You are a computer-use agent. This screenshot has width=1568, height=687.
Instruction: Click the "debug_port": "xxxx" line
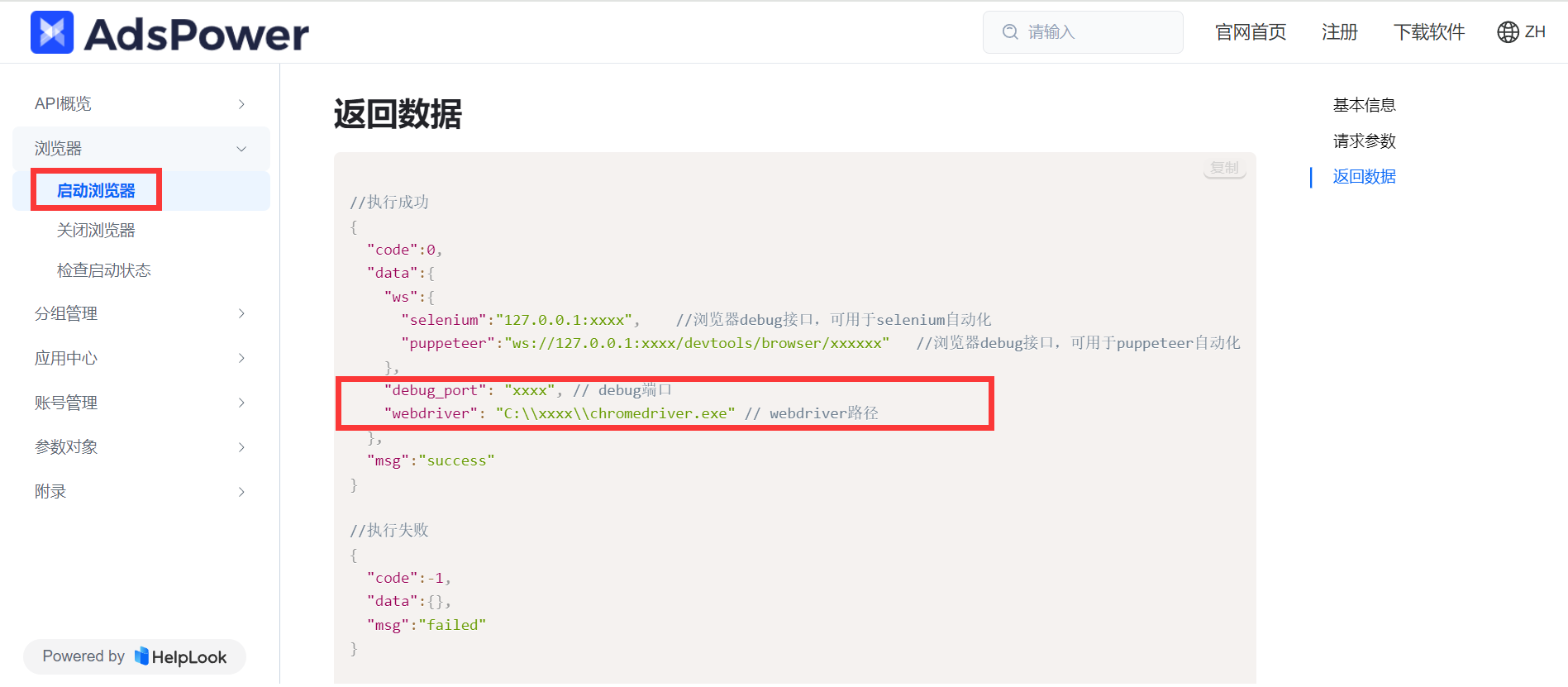coord(473,390)
